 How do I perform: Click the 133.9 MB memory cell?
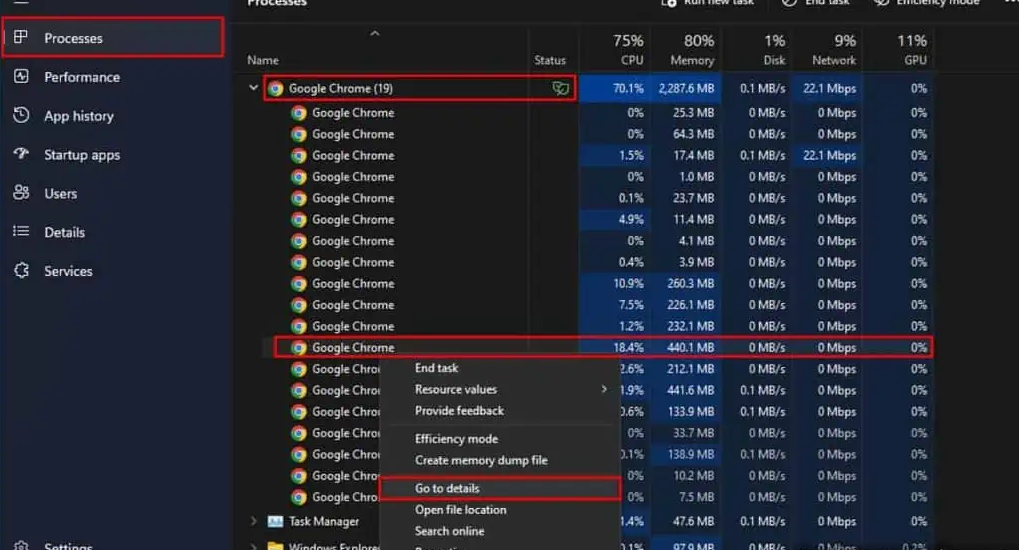[x=686, y=412]
